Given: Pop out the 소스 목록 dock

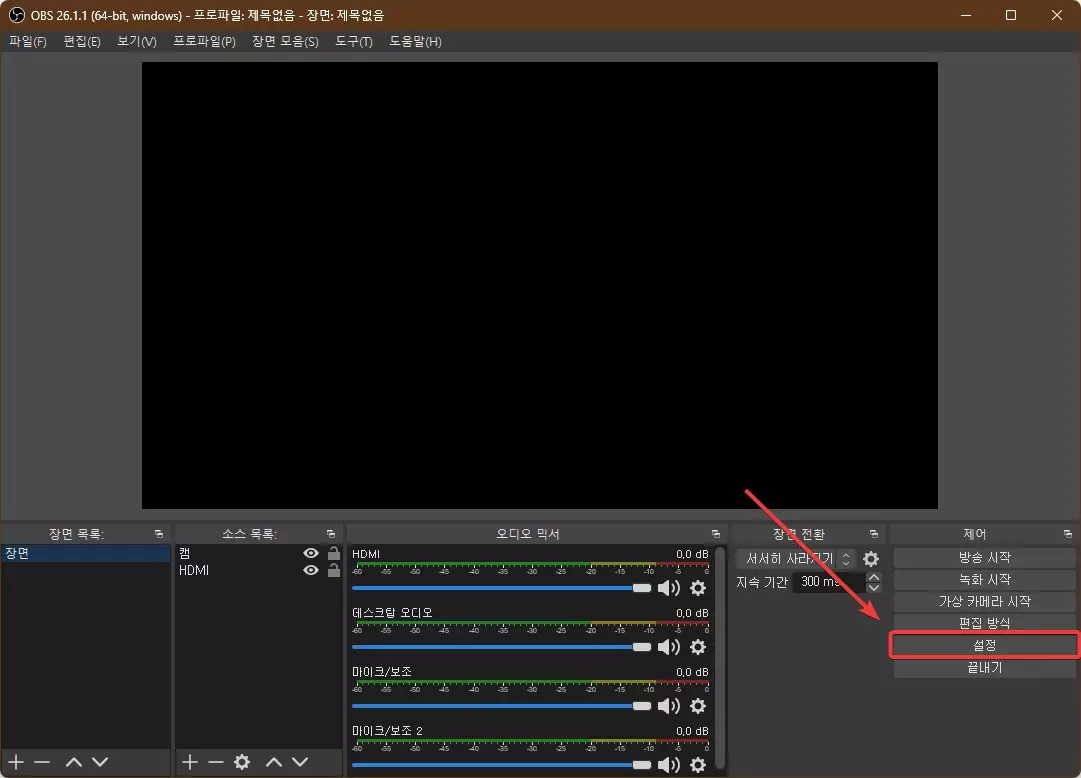Looking at the screenshot, I should tap(331, 534).
